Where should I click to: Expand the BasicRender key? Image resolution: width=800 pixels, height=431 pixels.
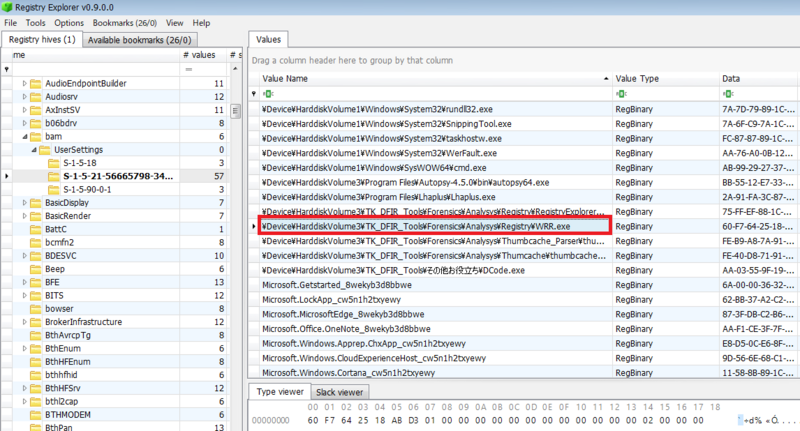pos(24,216)
